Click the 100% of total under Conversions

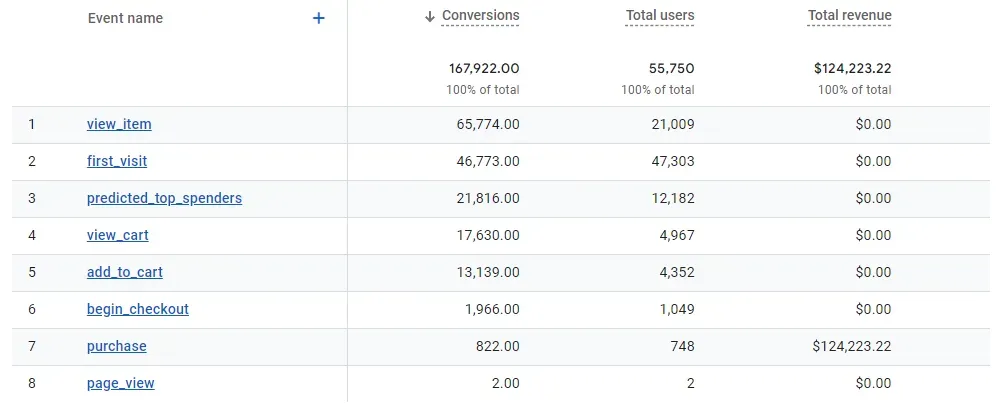483,90
